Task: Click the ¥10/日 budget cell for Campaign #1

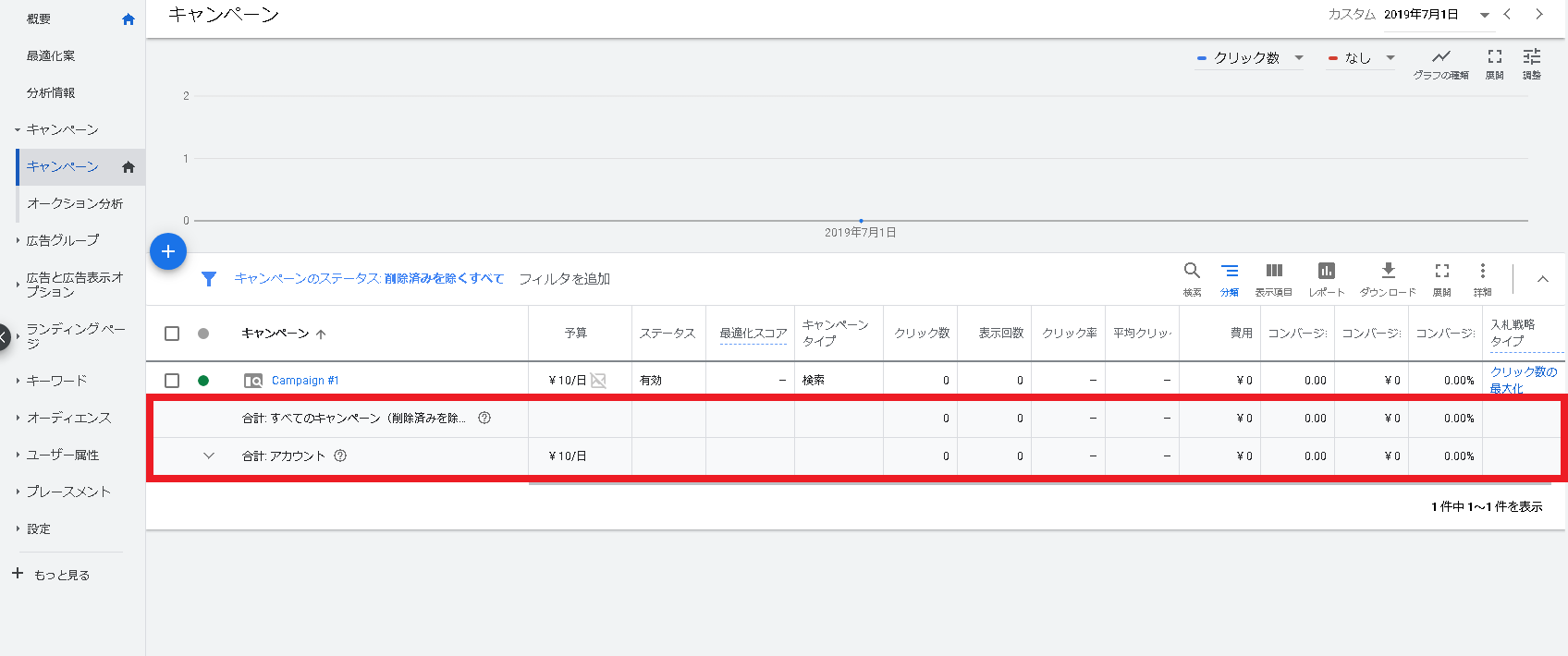Action: click(x=567, y=381)
